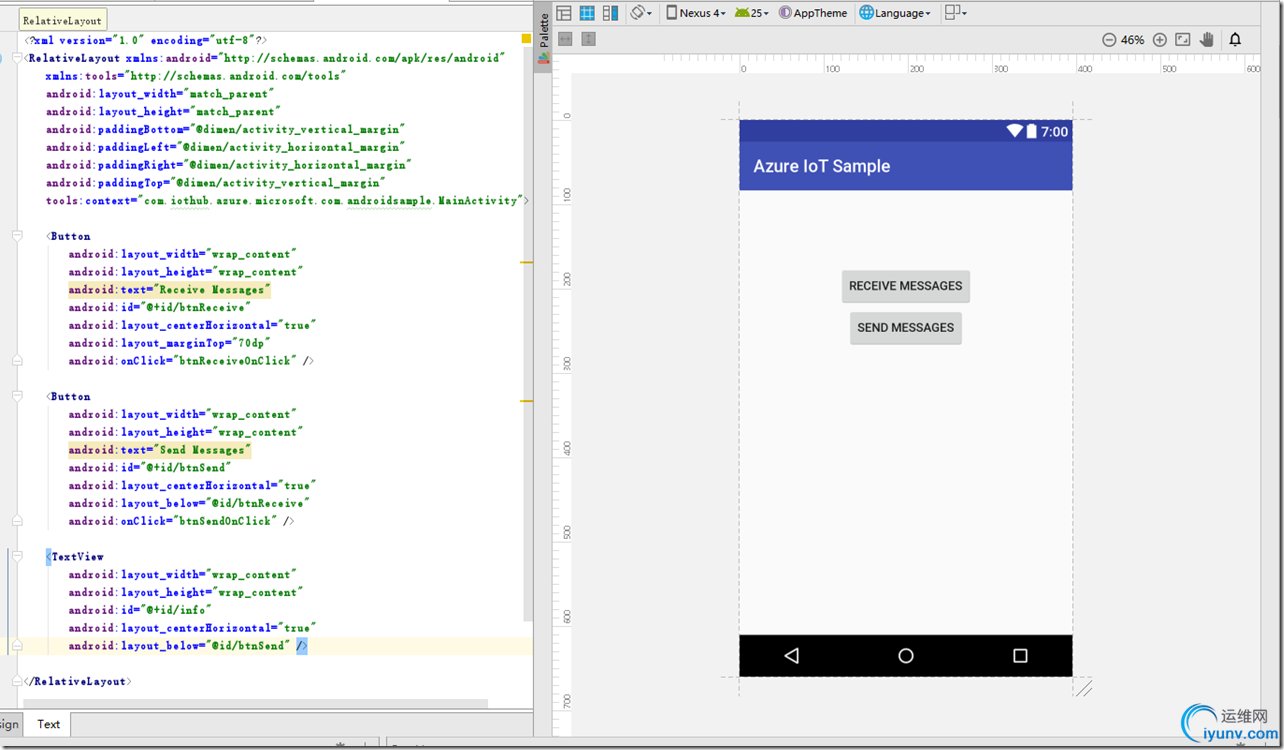
Task: Collapse the RelativeLayout fold marker
Action: pos(17,58)
